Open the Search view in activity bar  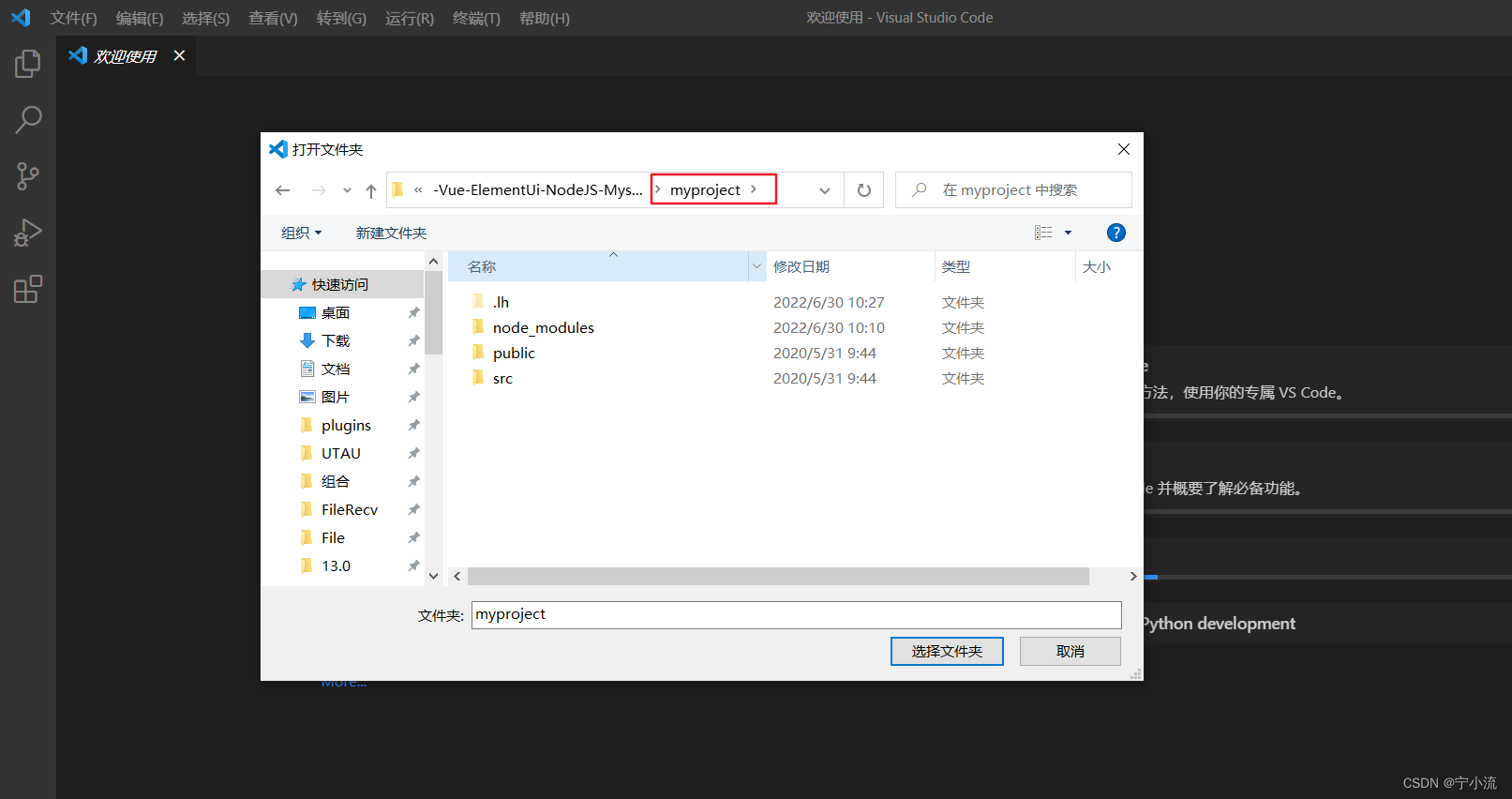pyautogui.click(x=28, y=120)
